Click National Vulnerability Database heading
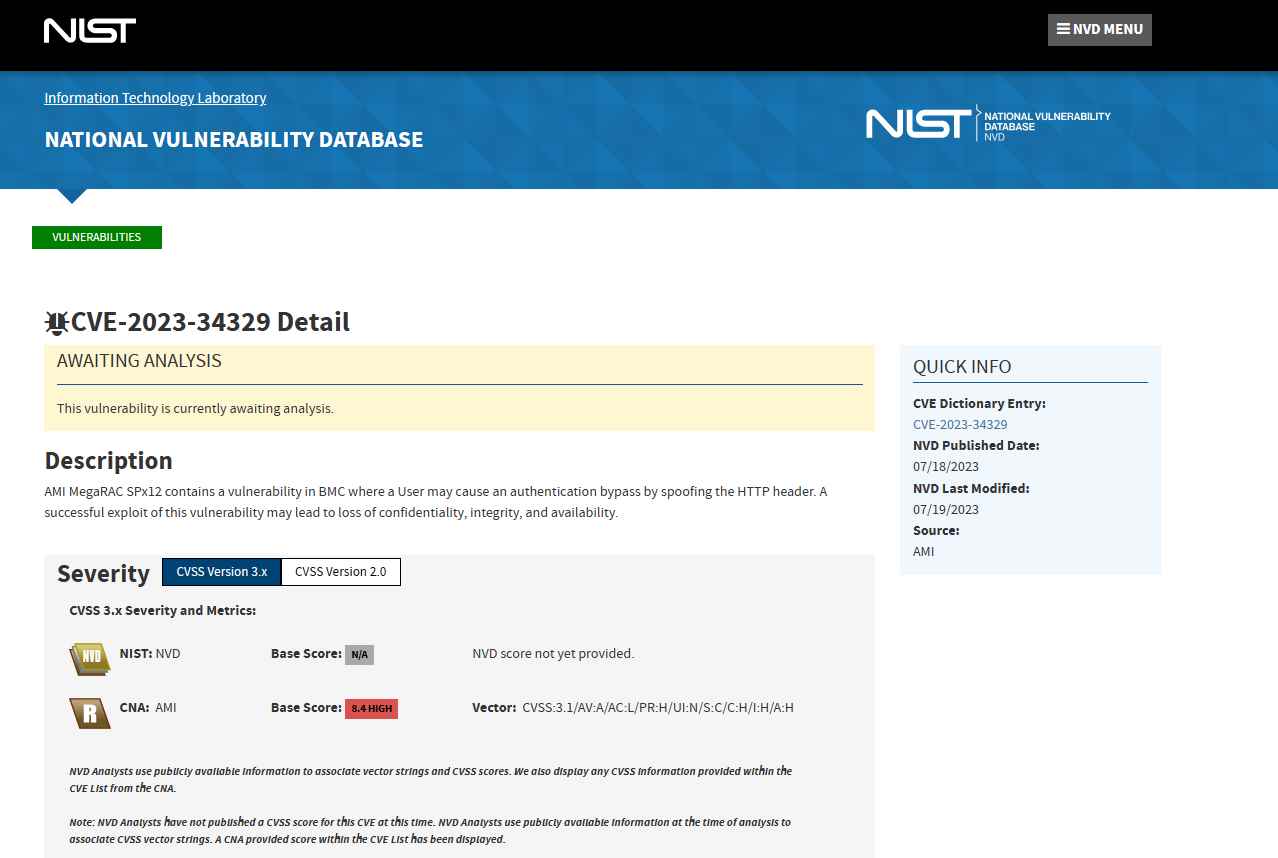The image size is (1278, 858). [234, 139]
